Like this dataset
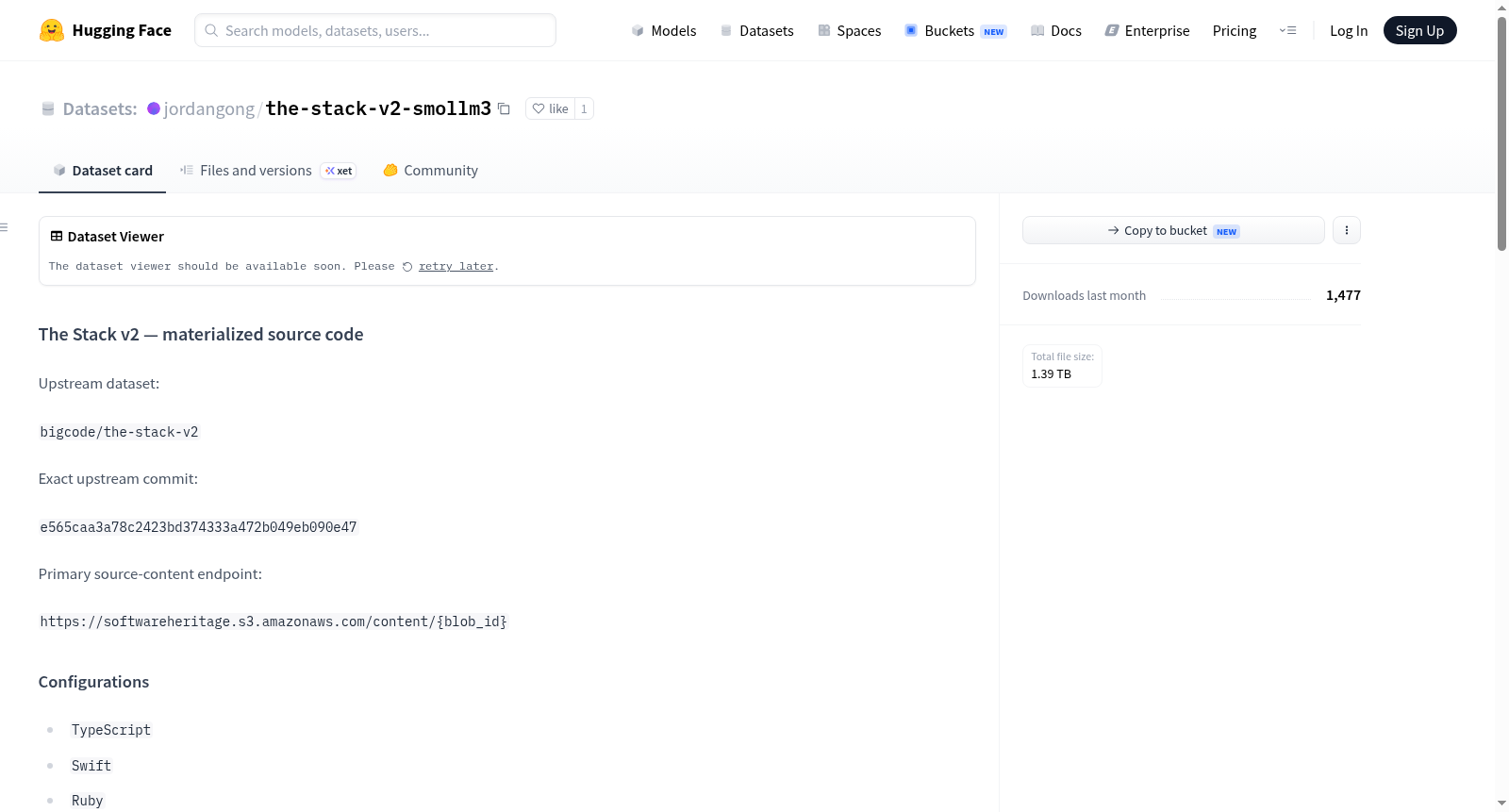1509x812 pixels. (551, 108)
